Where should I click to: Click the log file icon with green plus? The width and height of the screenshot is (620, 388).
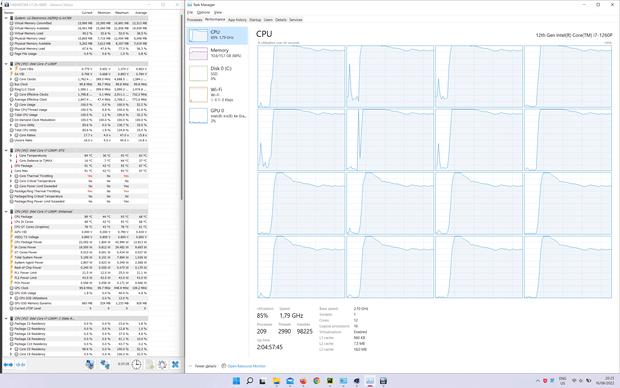[x=149, y=365]
